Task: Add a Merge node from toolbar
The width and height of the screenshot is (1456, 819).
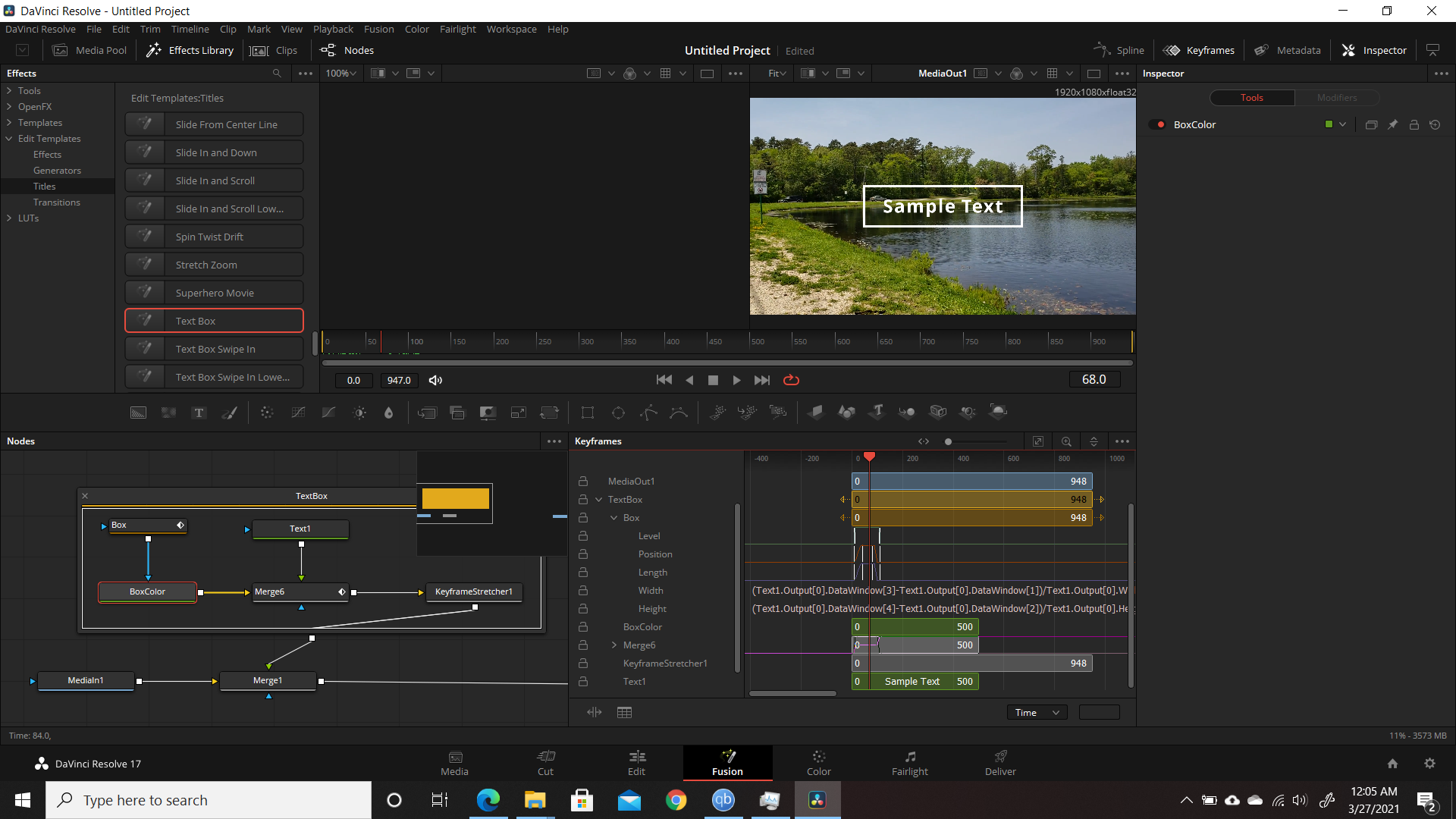Action: [427, 413]
